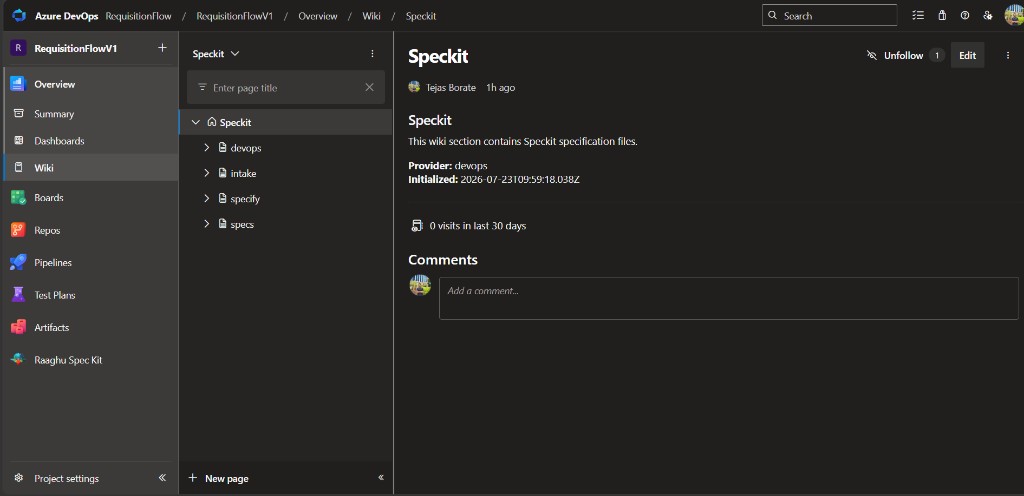Screen dimensions: 1024x496
Task: Focus the Enter page title filter field
Action: click(x=286, y=87)
